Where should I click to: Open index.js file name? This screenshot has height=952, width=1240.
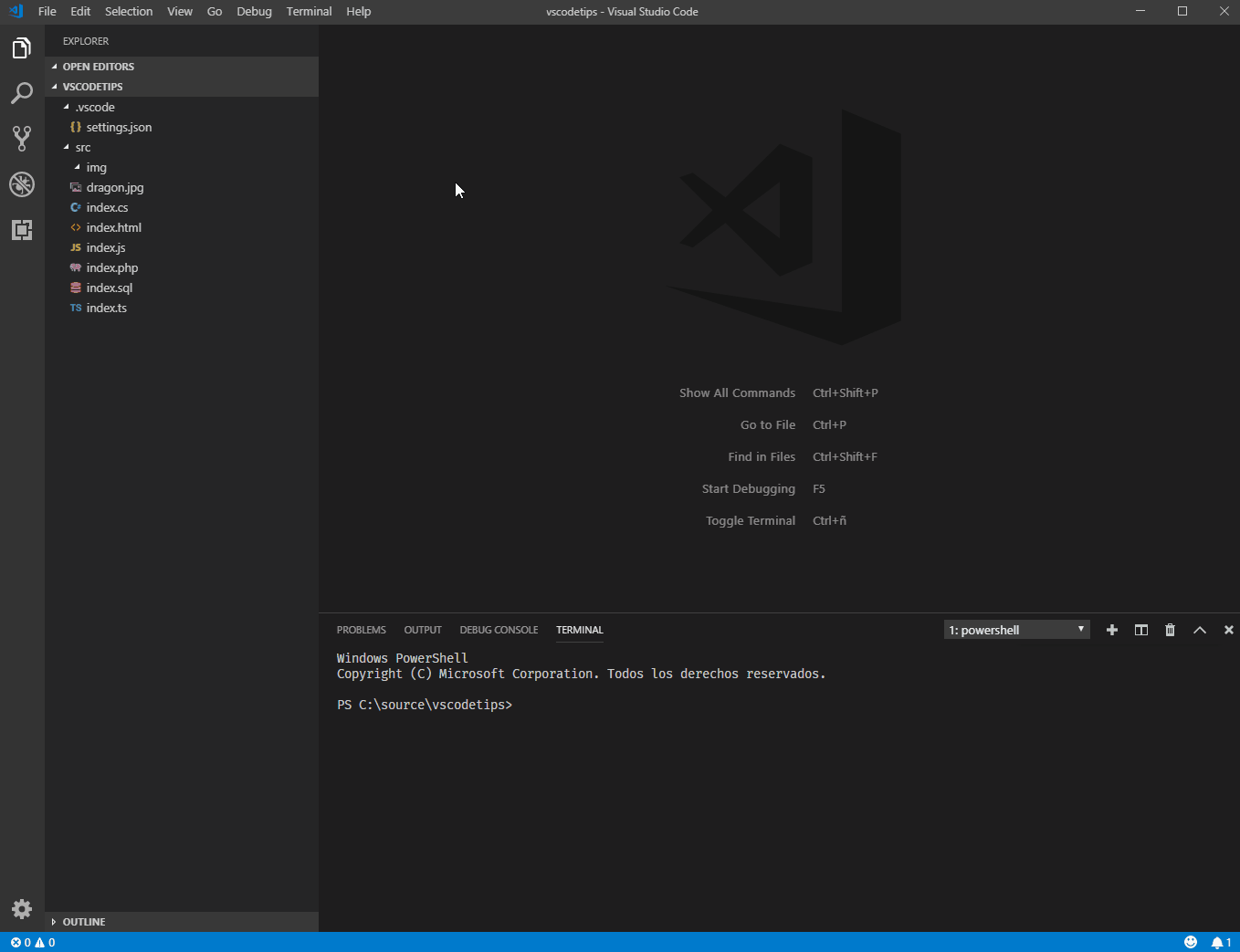click(x=106, y=247)
